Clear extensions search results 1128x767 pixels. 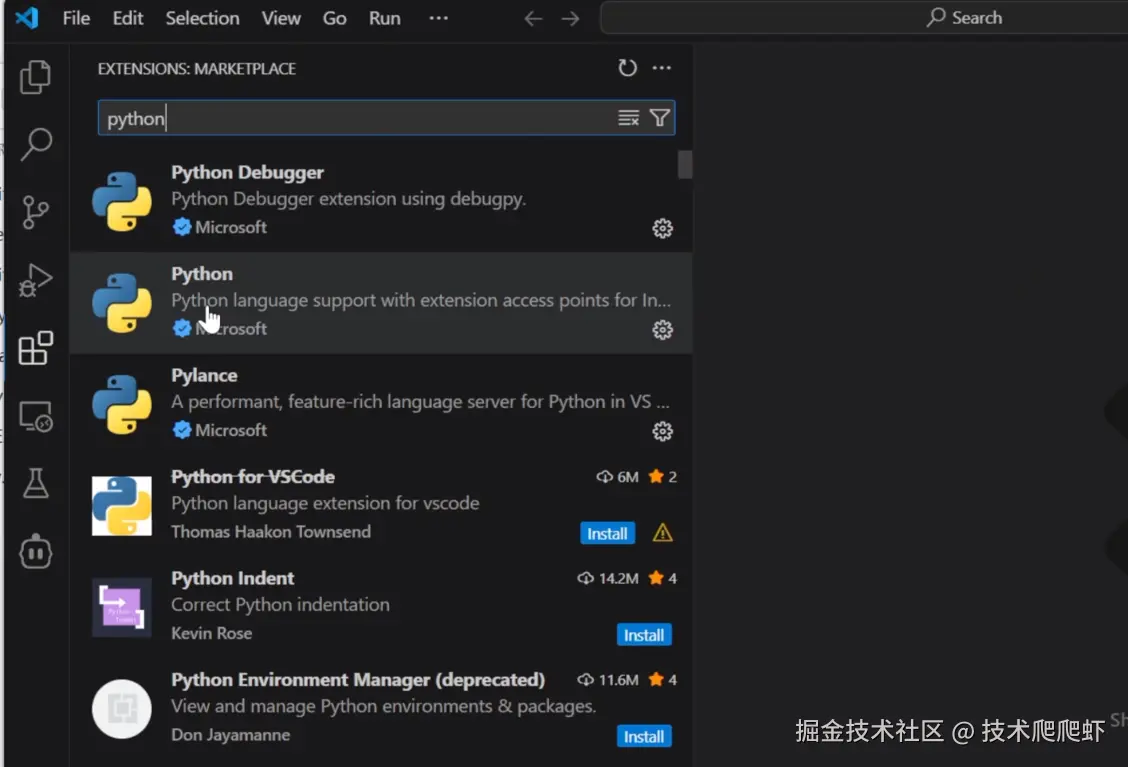pyautogui.click(x=628, y=118)
